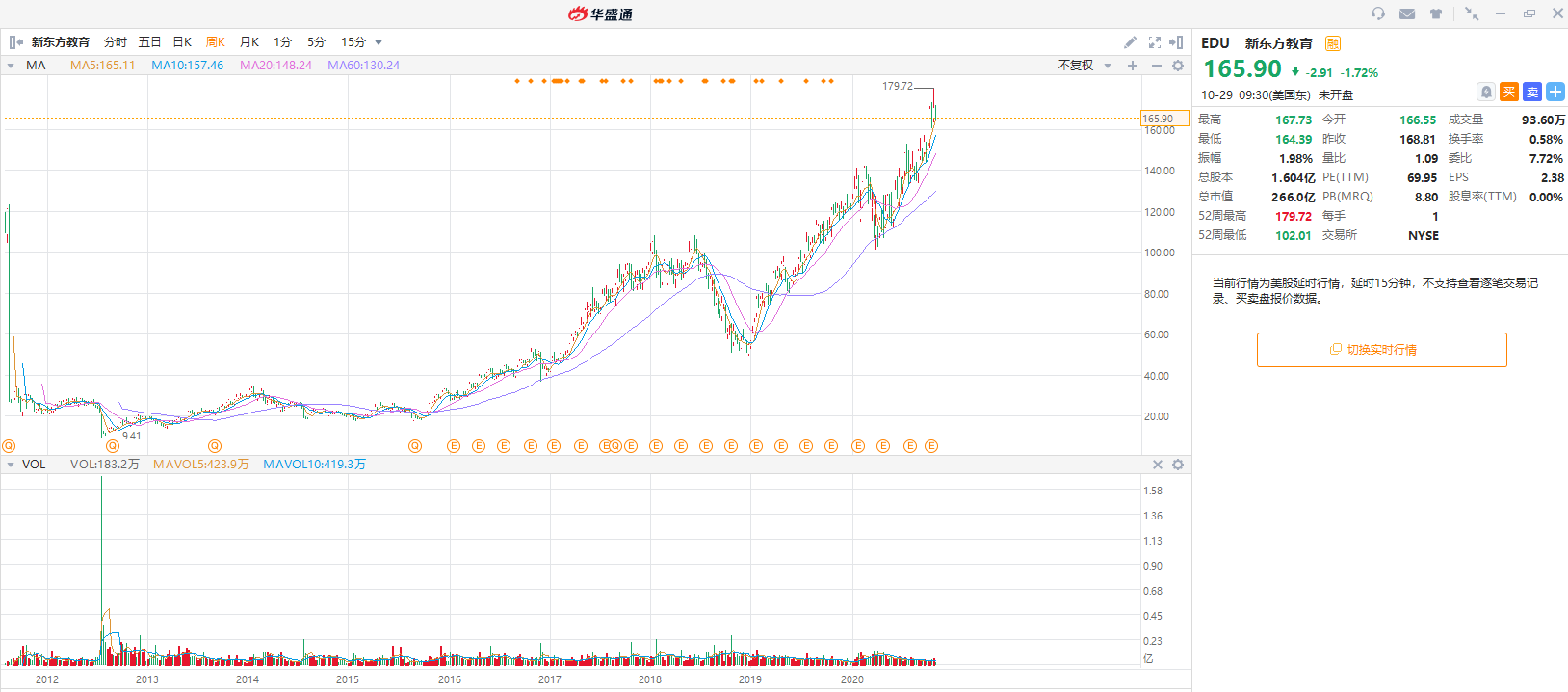1568x692 pixels.
Task: Open the 不复权 adjustment dropdown
Action: tap(1085, 66)
